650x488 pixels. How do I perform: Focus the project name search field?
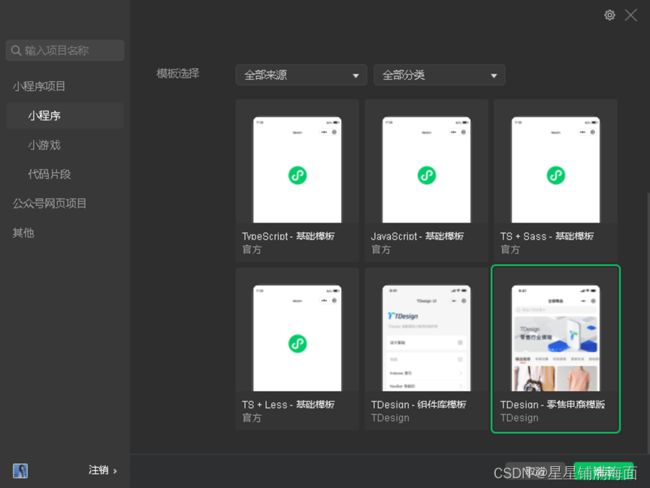click(65, 51)
